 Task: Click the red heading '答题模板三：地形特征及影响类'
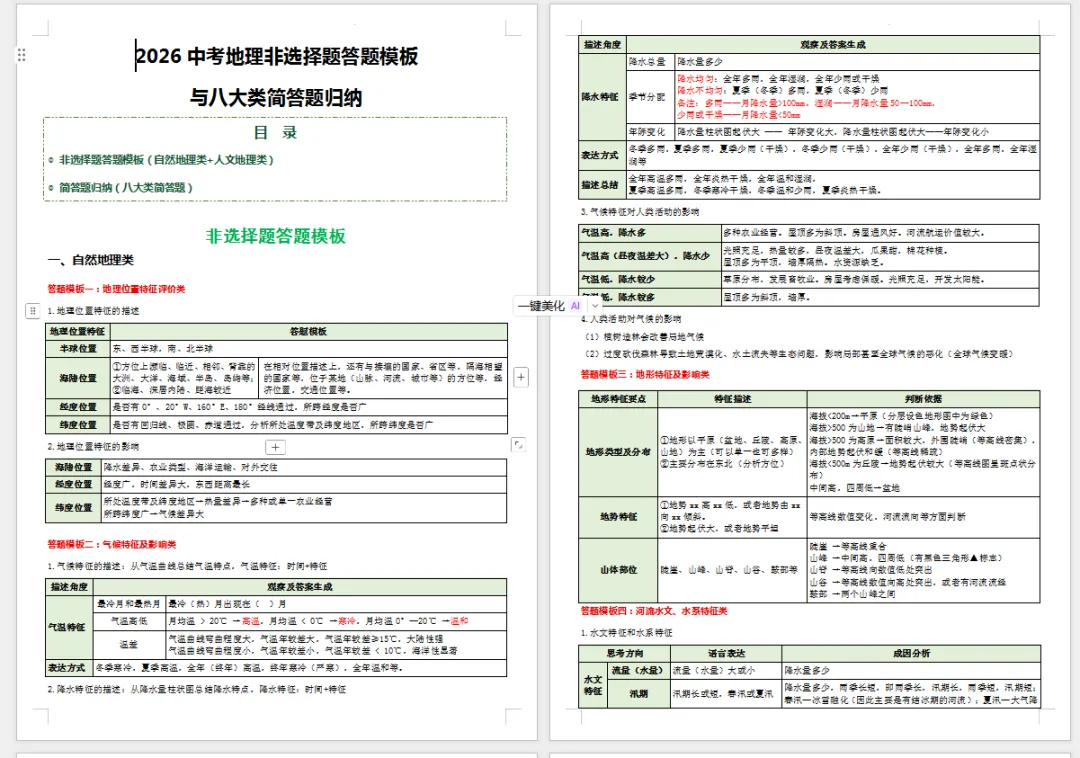tap(645, 375)
